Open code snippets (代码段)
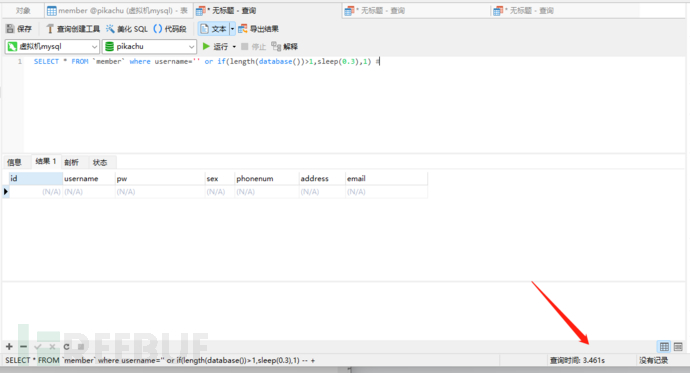The height and width of the screenshot is (373, 690). (170, 29)
